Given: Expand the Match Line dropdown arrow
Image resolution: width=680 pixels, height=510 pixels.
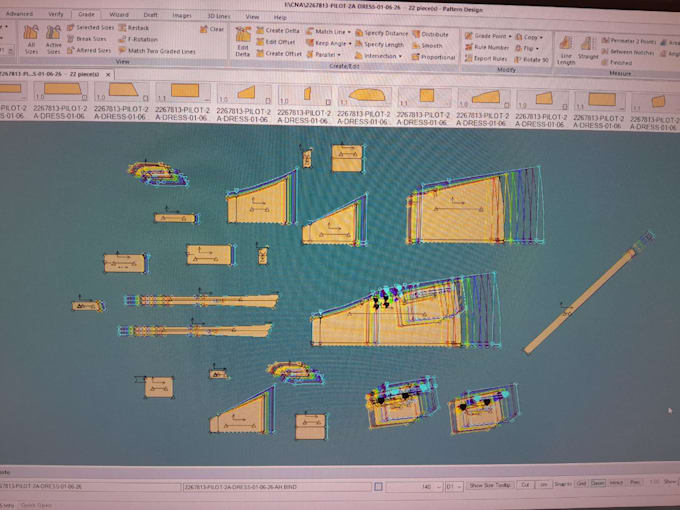Looking at the screenshot, I should (x=349, y=32).
